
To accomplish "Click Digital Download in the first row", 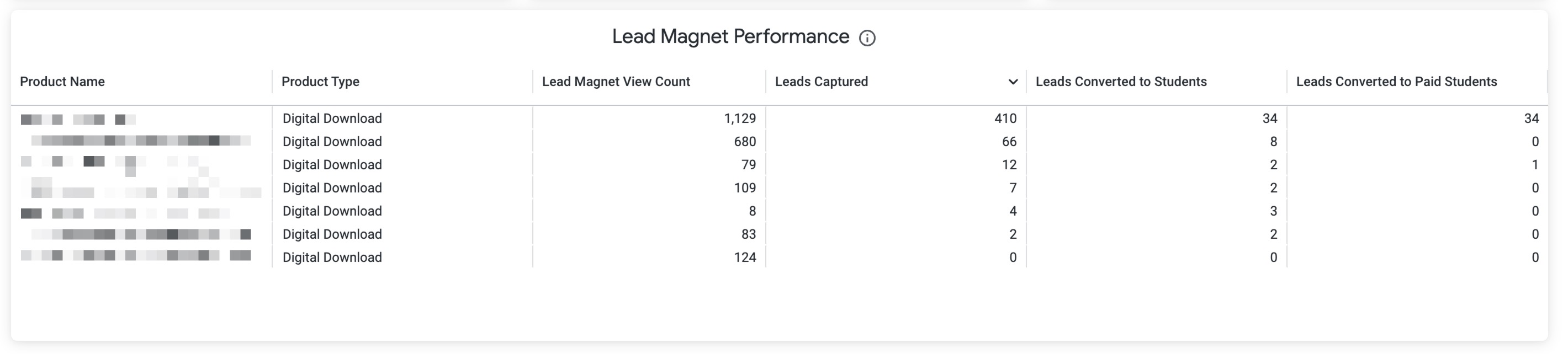I will (332, 119).
